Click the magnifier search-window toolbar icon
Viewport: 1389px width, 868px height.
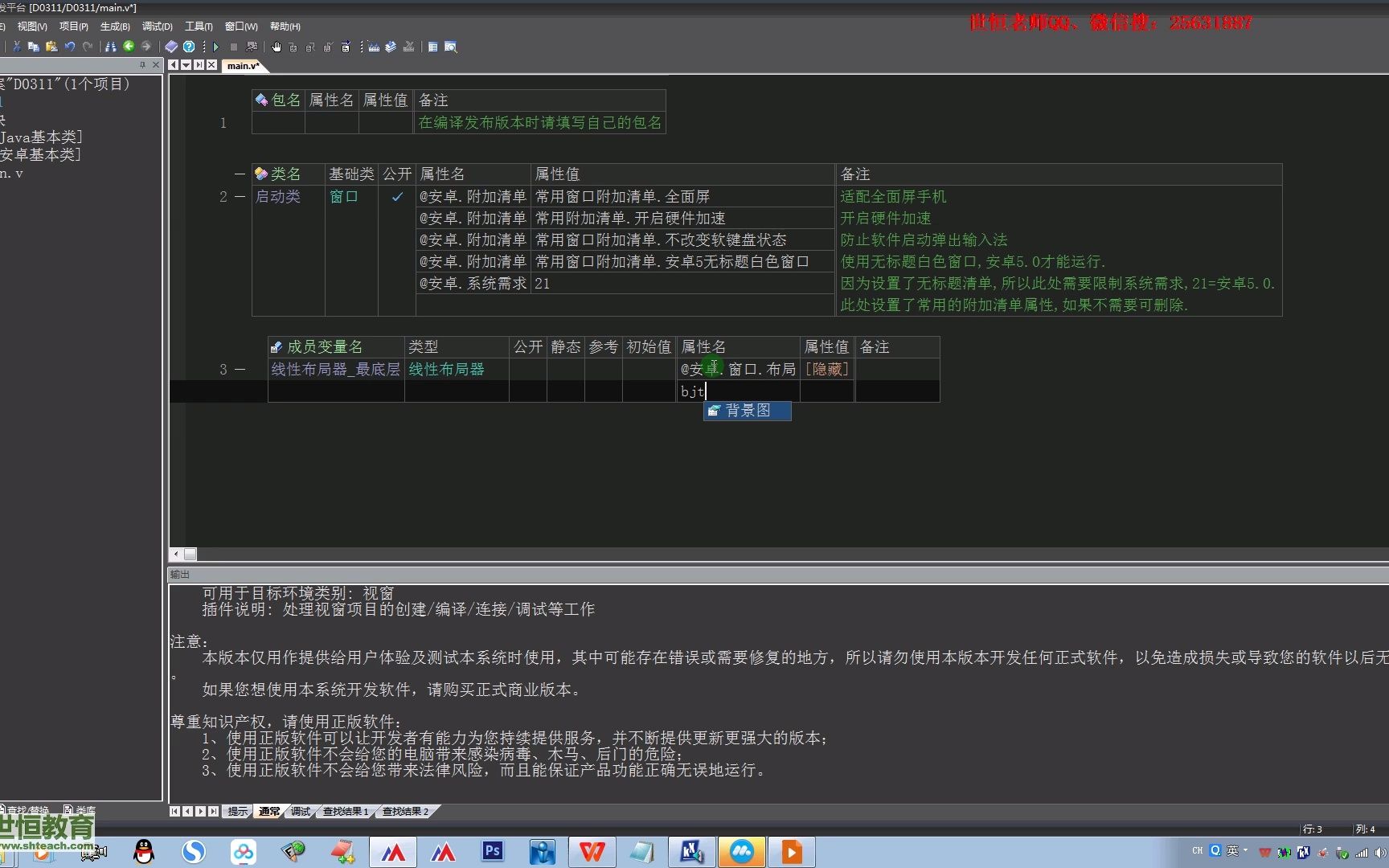451,47
